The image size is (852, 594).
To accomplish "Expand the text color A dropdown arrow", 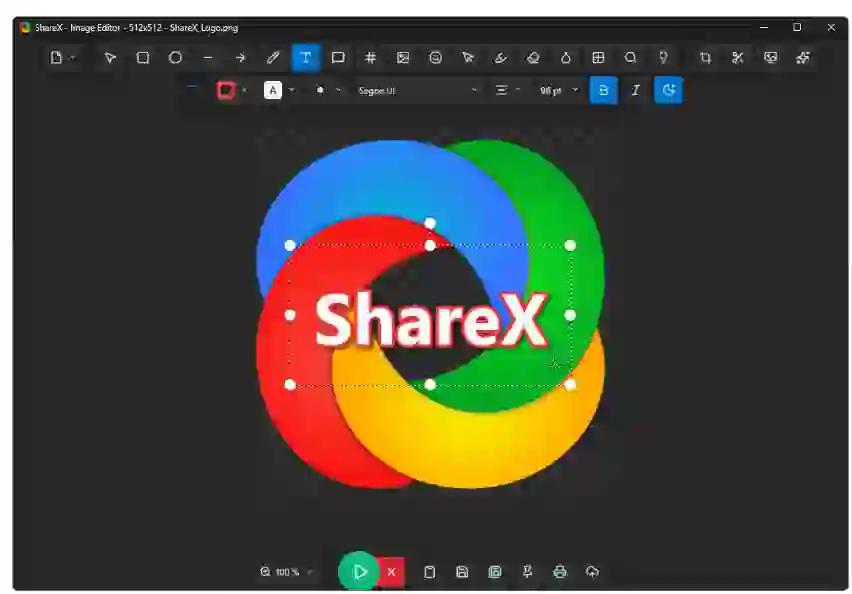I will coord(292,90).
